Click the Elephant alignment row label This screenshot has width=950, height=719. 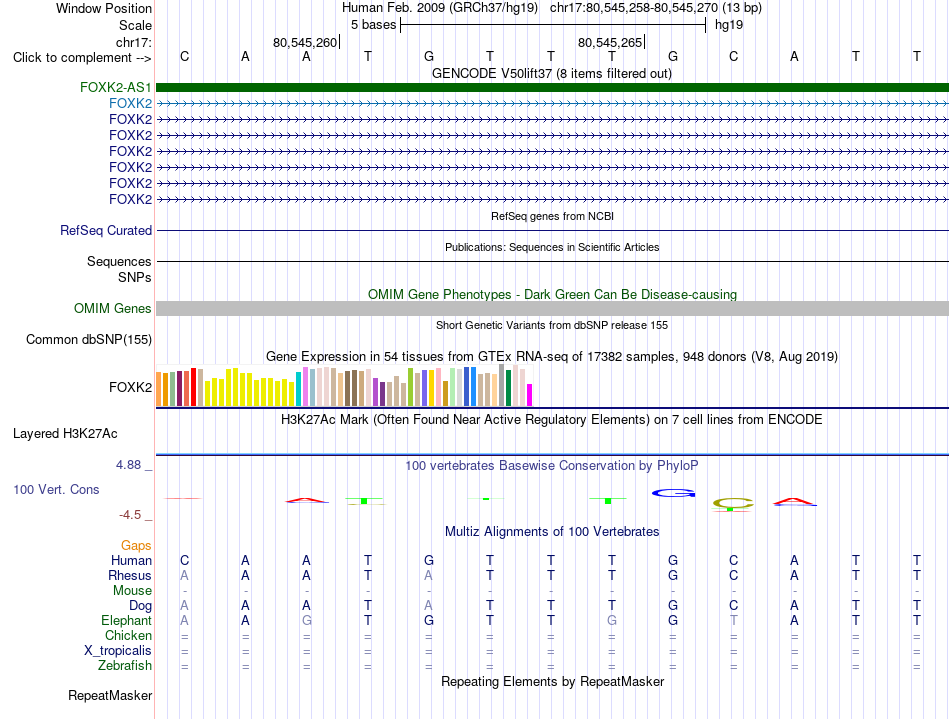click(x=126, y=620)
